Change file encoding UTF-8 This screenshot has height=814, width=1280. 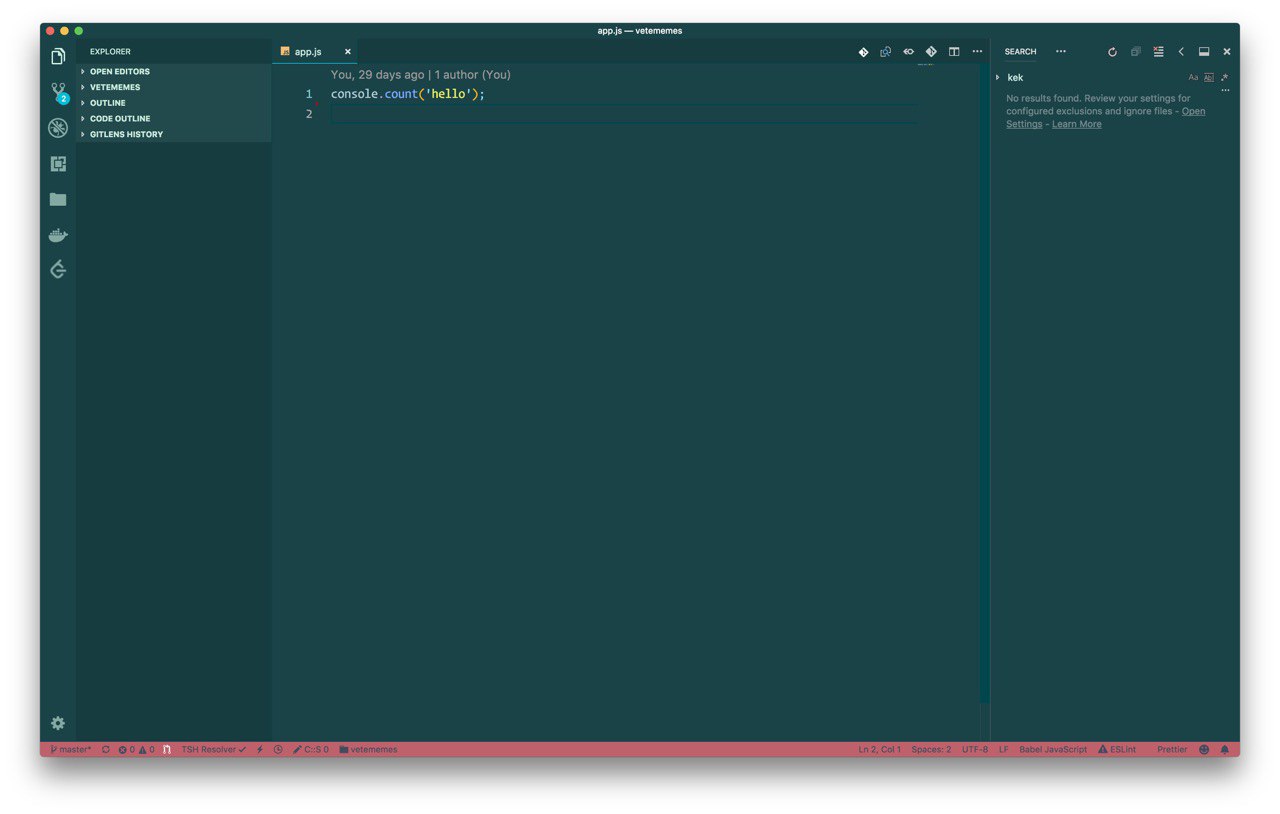pyautogui.click(x=975, y=749)
